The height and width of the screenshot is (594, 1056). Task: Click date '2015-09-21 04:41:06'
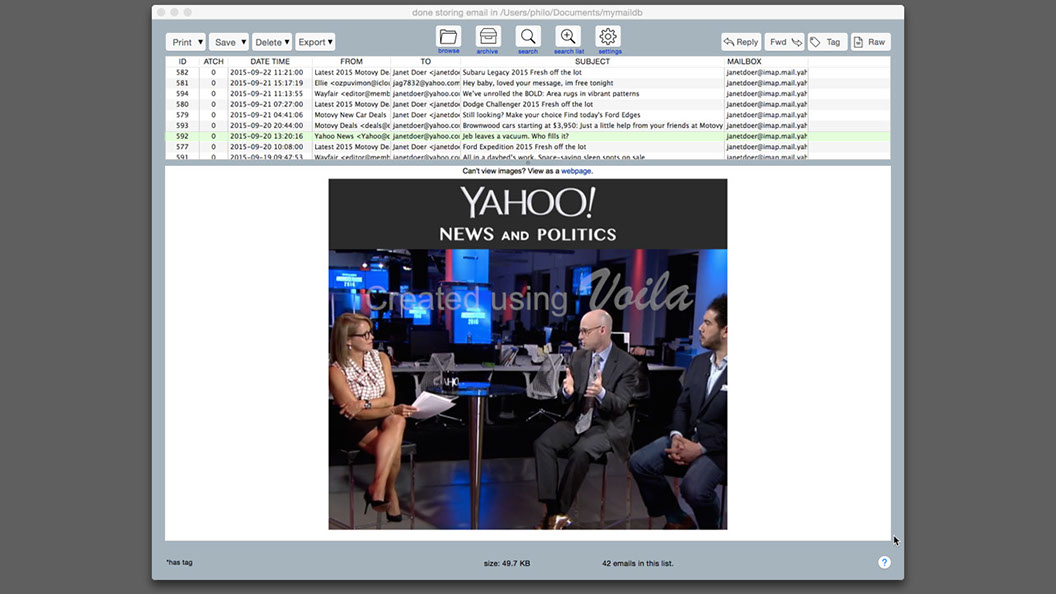(267, 114)
